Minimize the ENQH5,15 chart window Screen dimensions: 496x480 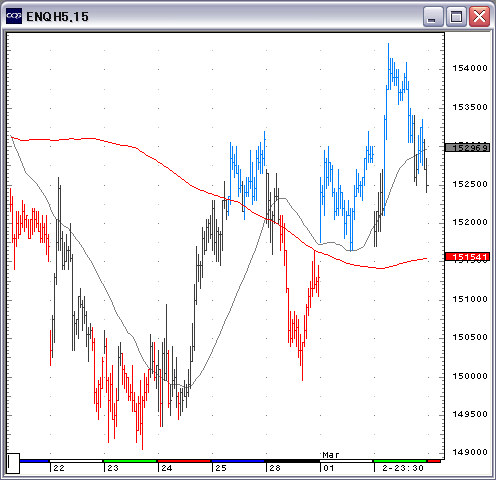[433, 16]
